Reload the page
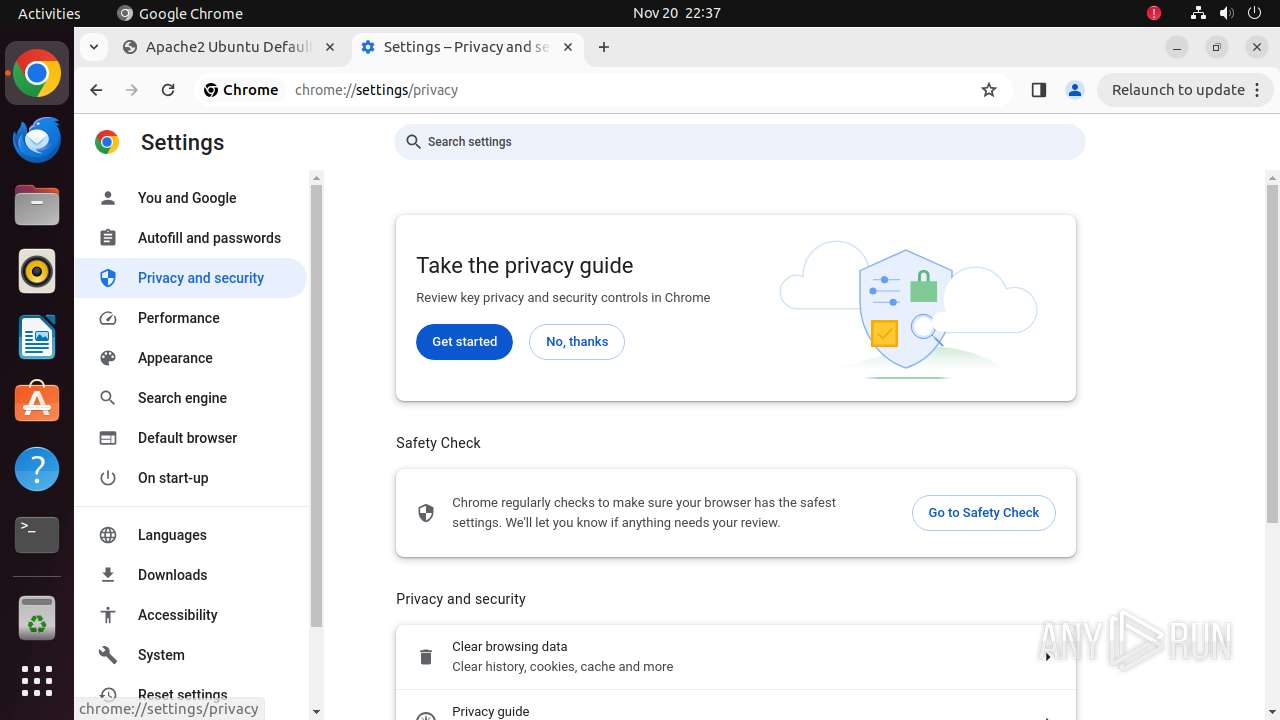The height and width of the screenshot is (720, 1280). tap(168, 90)
